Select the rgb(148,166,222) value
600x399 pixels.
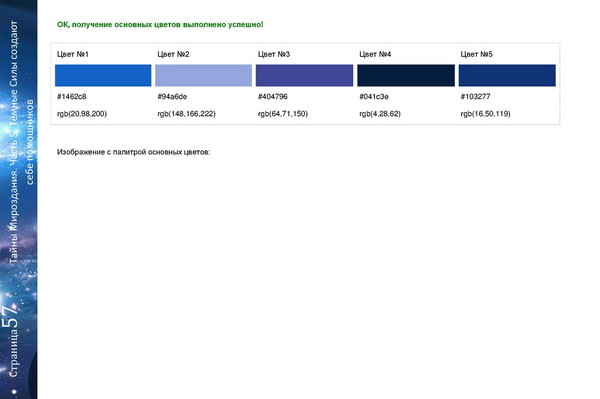(x=186, y=114)
